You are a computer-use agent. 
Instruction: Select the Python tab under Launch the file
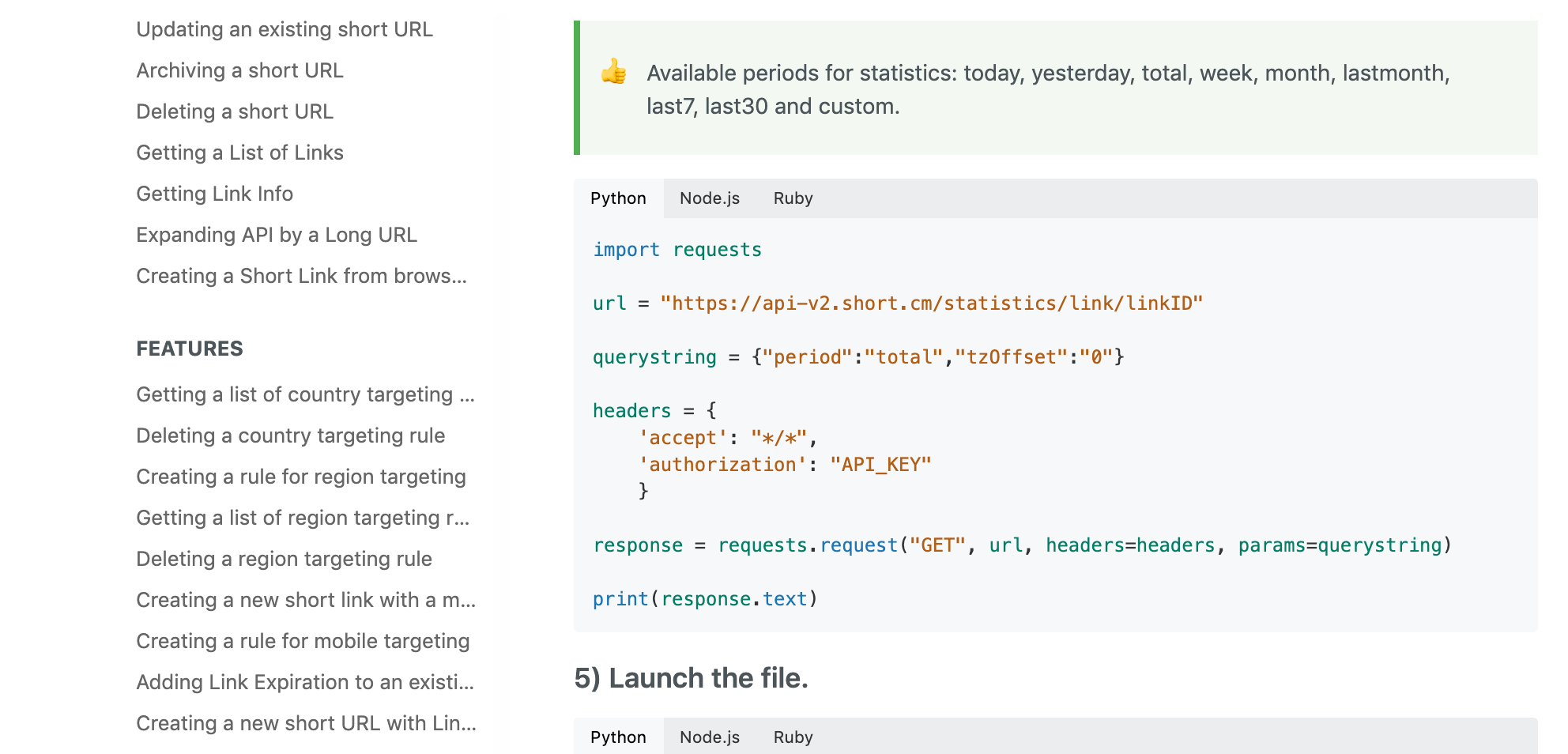tap(618, 737)
